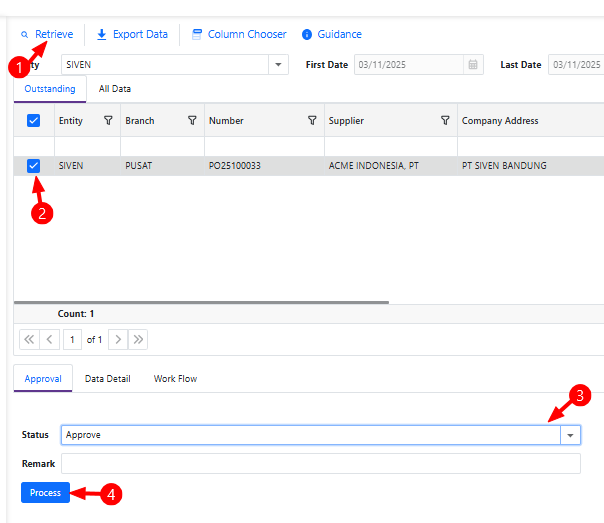Screen dimensions: 604x523
Task: Click the Status Approve field
Action: coord(310,435)
